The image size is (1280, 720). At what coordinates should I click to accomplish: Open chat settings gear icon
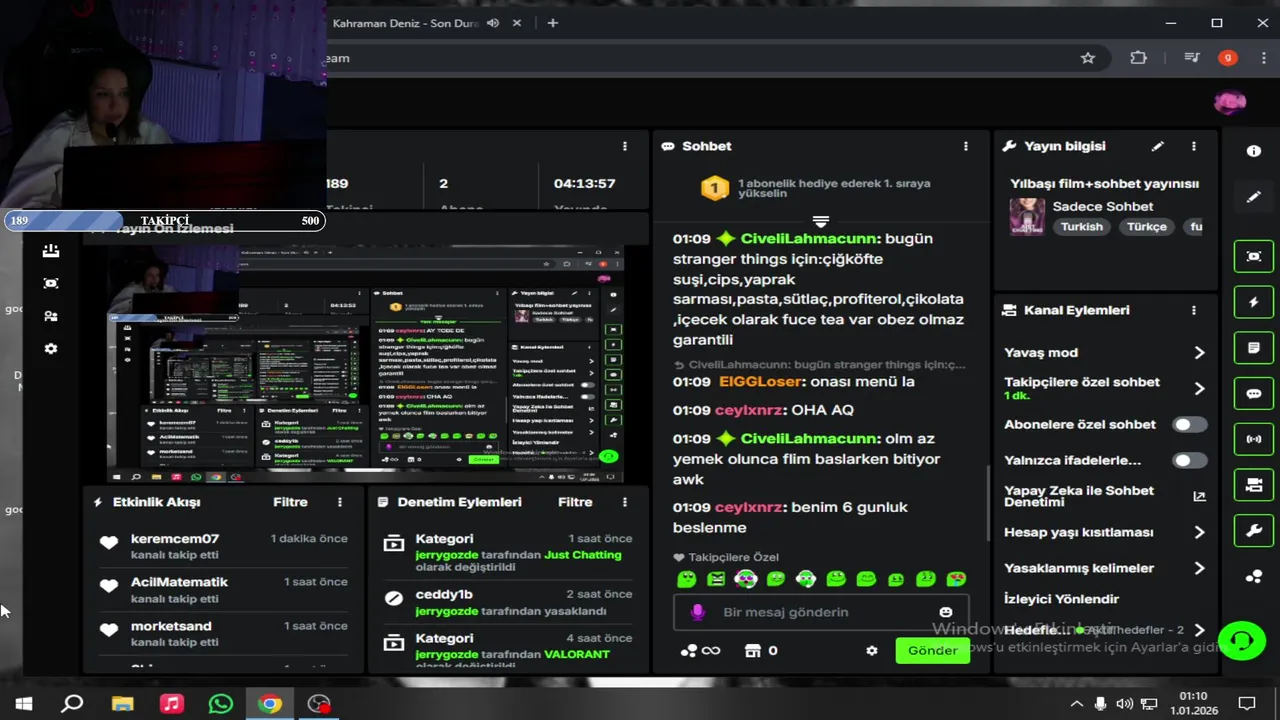pyautogui.click(x=872, y=650)
